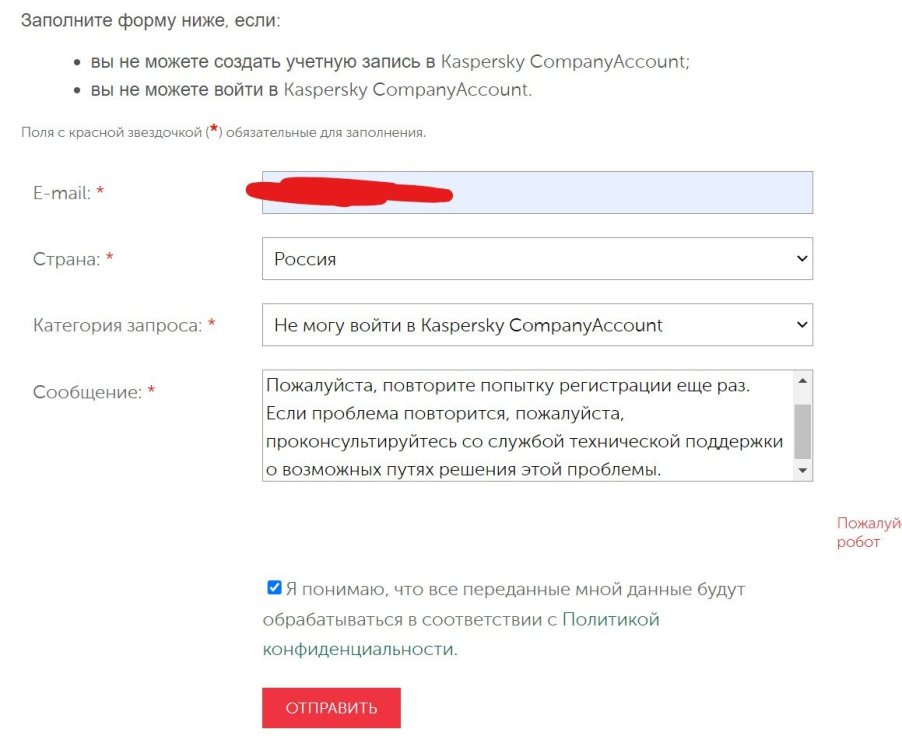Open the request category chevron arrow
902x750 pixels.
[801, 325]
